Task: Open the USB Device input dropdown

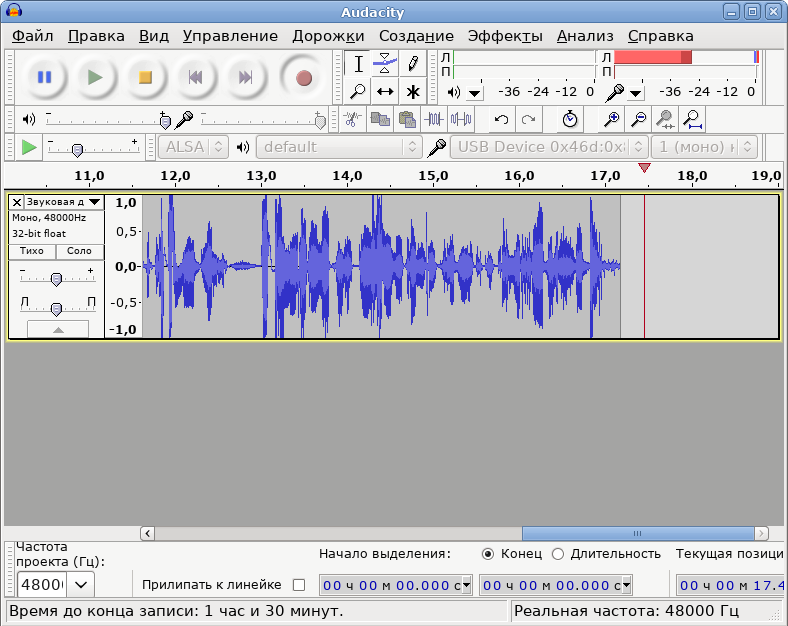Action: click(549, 147)
